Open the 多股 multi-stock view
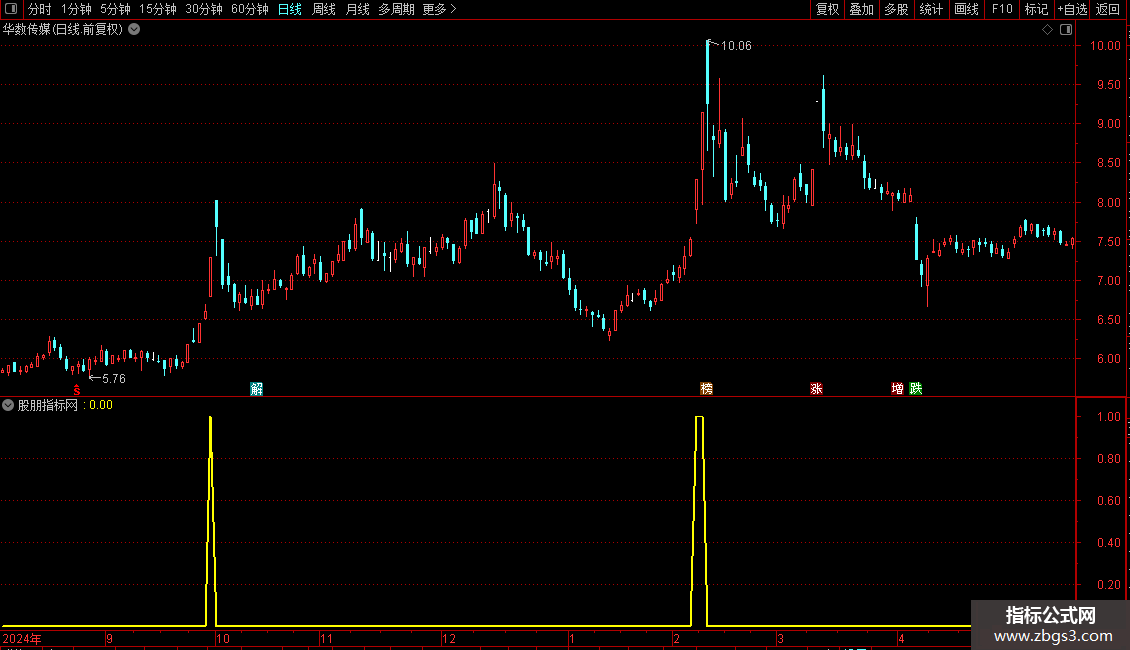Viewport: 1130px width, 650px height. (896, 9)
